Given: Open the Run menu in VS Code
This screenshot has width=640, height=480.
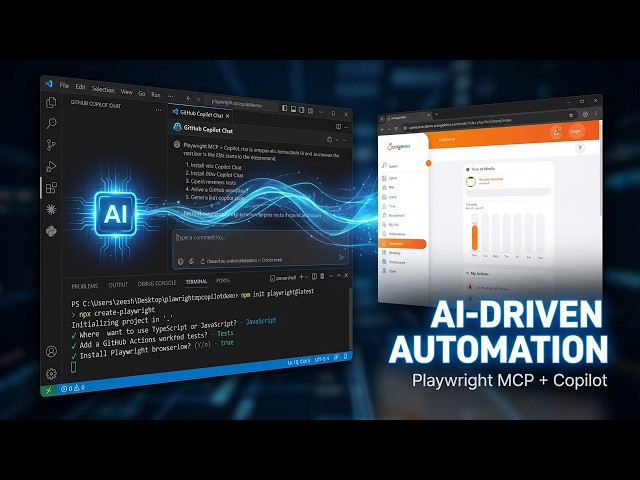Looking at the screenshot, I should (x=156, y=94).
